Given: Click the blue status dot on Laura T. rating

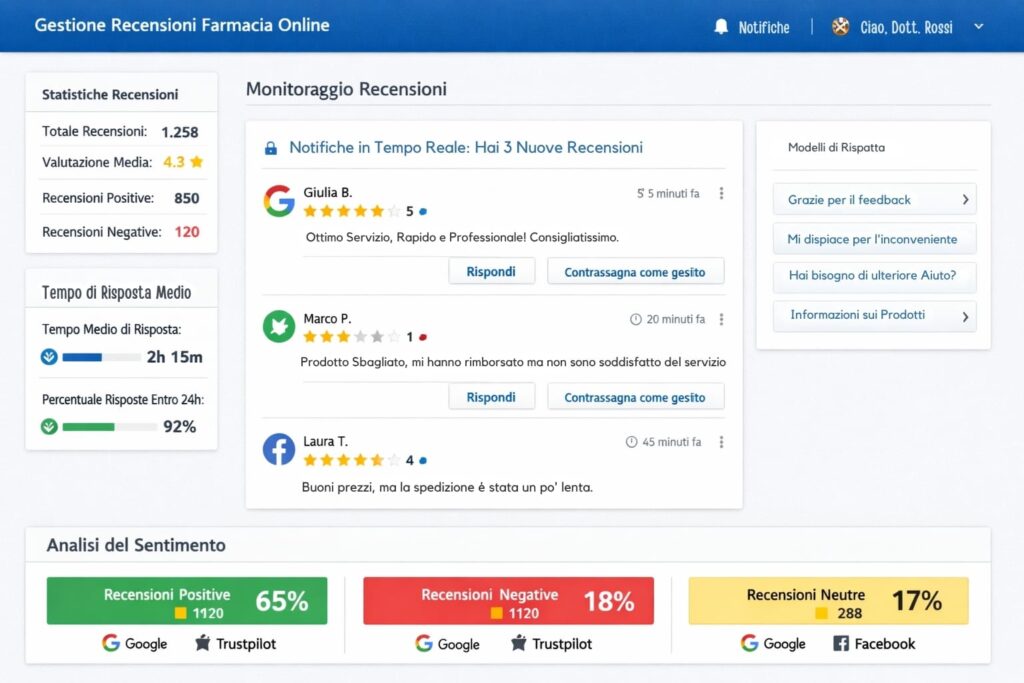Looking at the screenshot, I should pos(423,460).
